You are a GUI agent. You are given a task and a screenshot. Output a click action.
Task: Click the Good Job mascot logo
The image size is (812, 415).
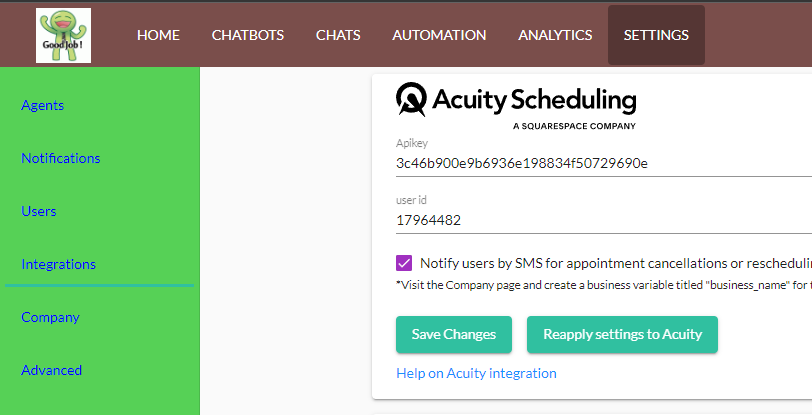(63, 35)
